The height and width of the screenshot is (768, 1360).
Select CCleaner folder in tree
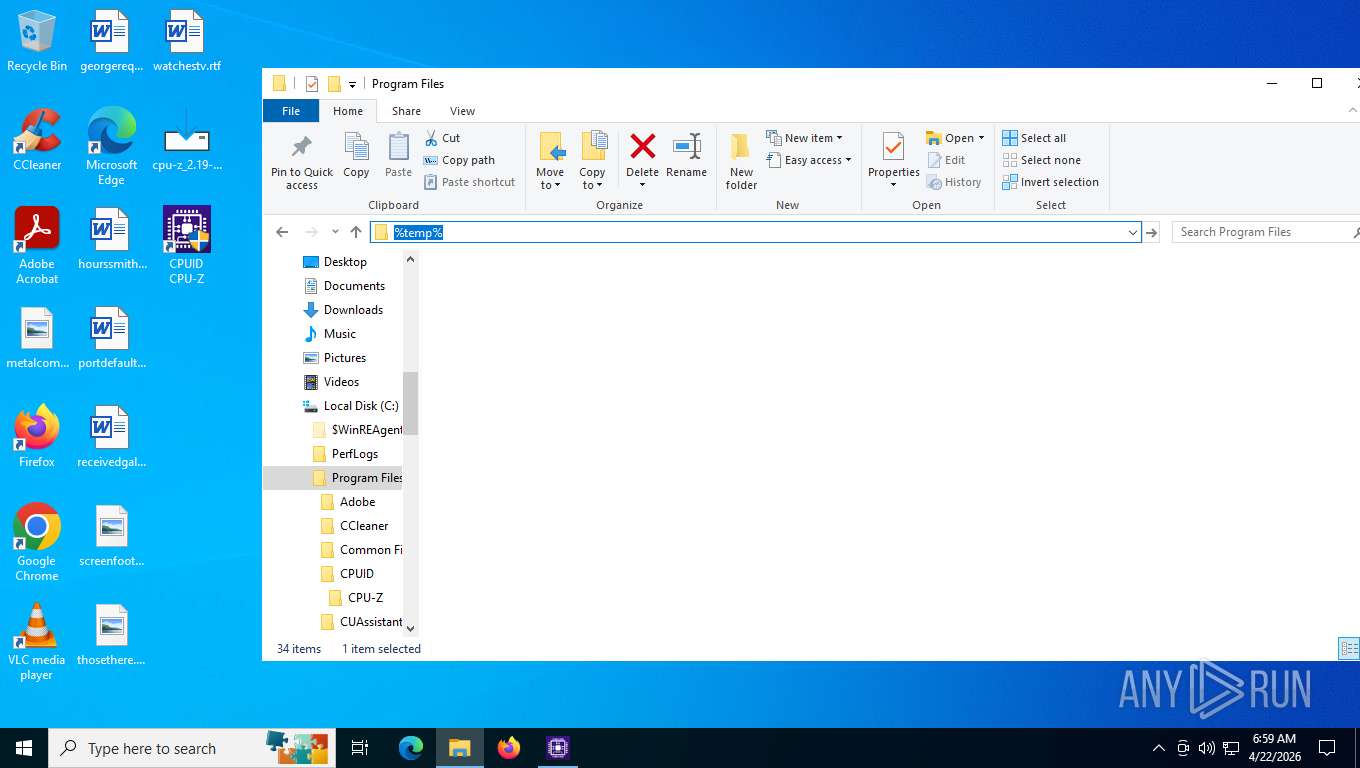[363, 526]
